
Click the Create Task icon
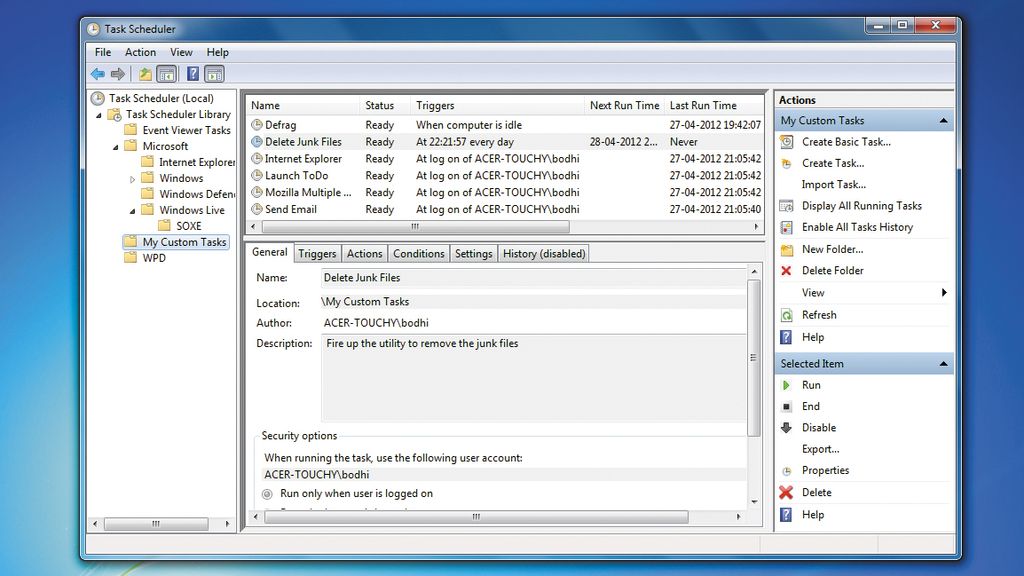(786, 163)
